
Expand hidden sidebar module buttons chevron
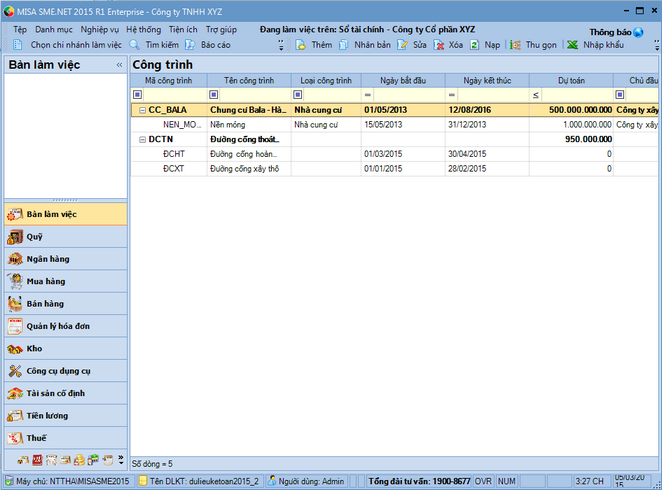121,460
